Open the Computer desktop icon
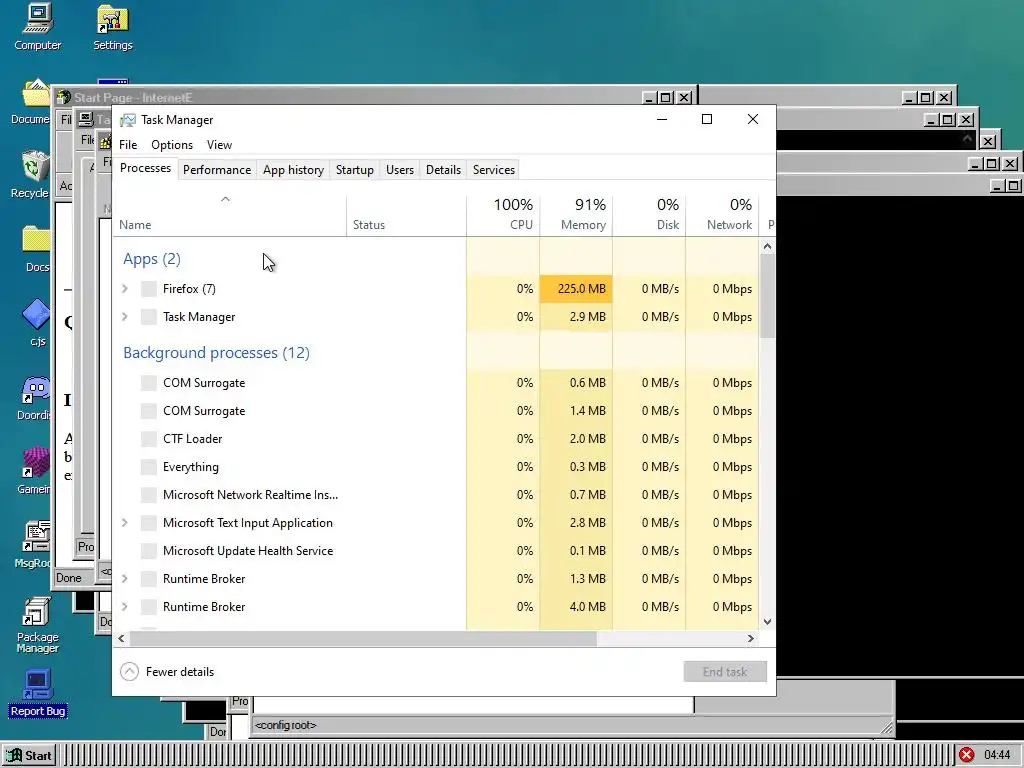The width and height of the screenshot is (1024, 768). pyautogui.click(x=37, y=27)
